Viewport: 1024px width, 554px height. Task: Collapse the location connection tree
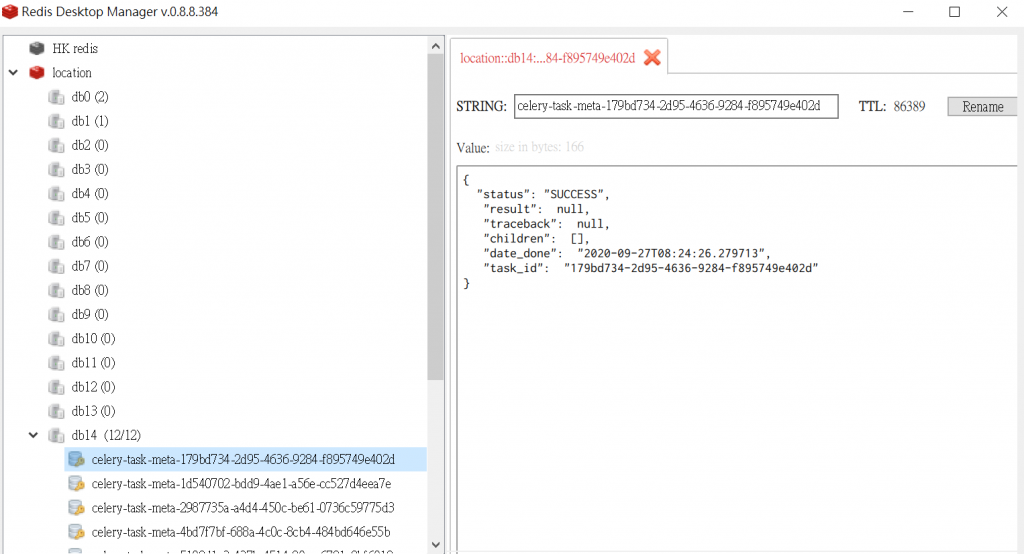point(13,73)
